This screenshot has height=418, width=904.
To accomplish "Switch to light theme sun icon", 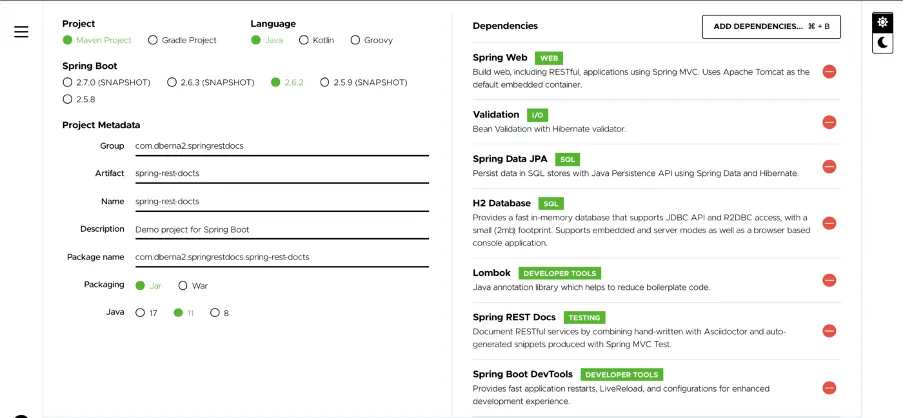I will click(882, 22).
